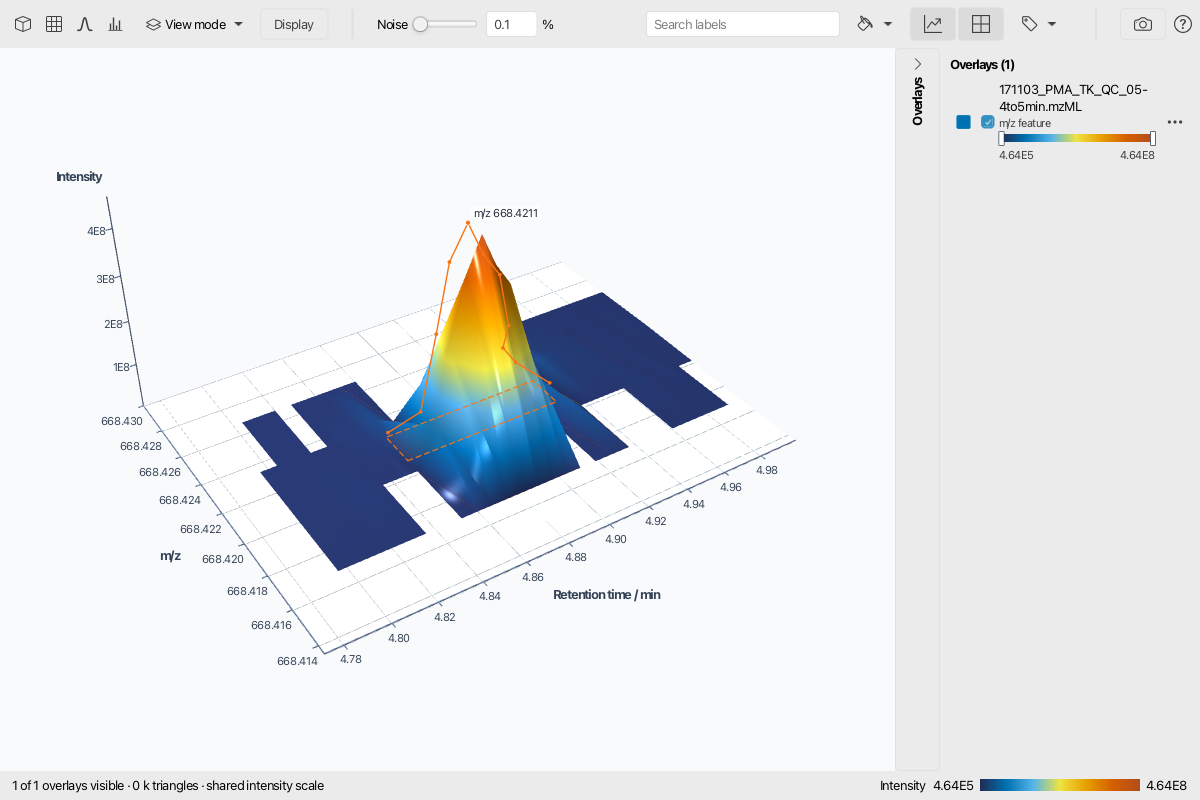Uncheck the 171103_PMA_TK_QC overlay checkbox
The image size is (1200, 800).
point(988,122)
